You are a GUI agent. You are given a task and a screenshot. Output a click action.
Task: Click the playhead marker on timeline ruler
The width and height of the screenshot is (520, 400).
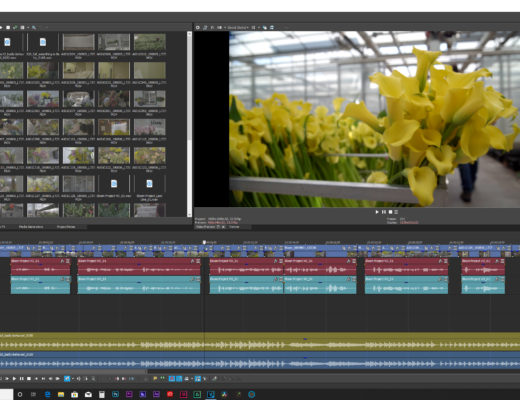[x=204, y=242]
